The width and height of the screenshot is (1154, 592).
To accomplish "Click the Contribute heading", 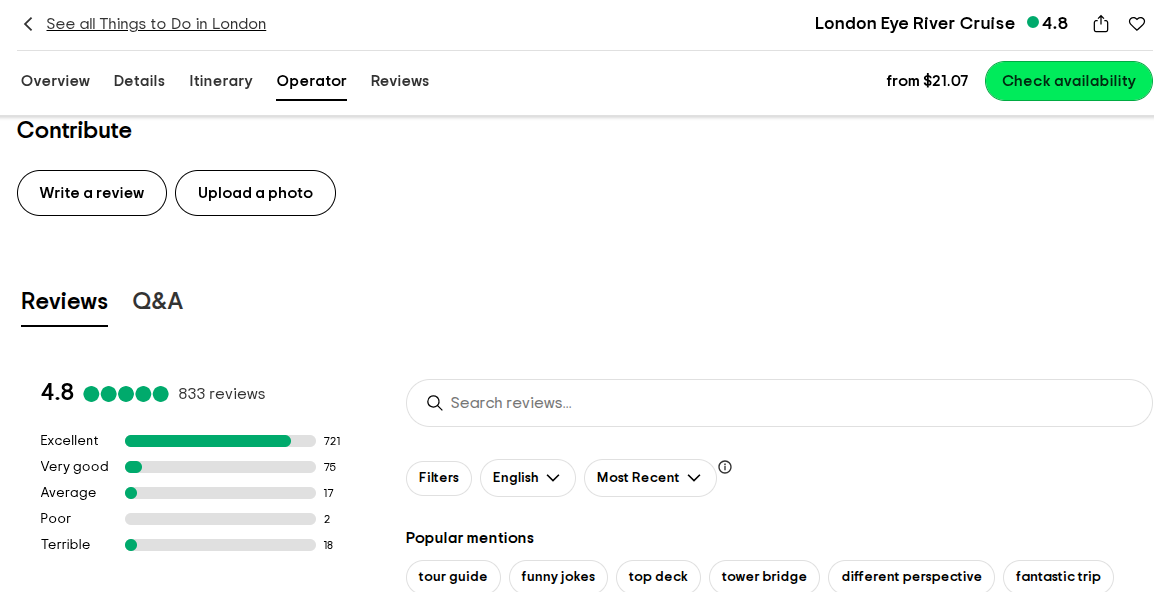I will (x=74, y=130).
